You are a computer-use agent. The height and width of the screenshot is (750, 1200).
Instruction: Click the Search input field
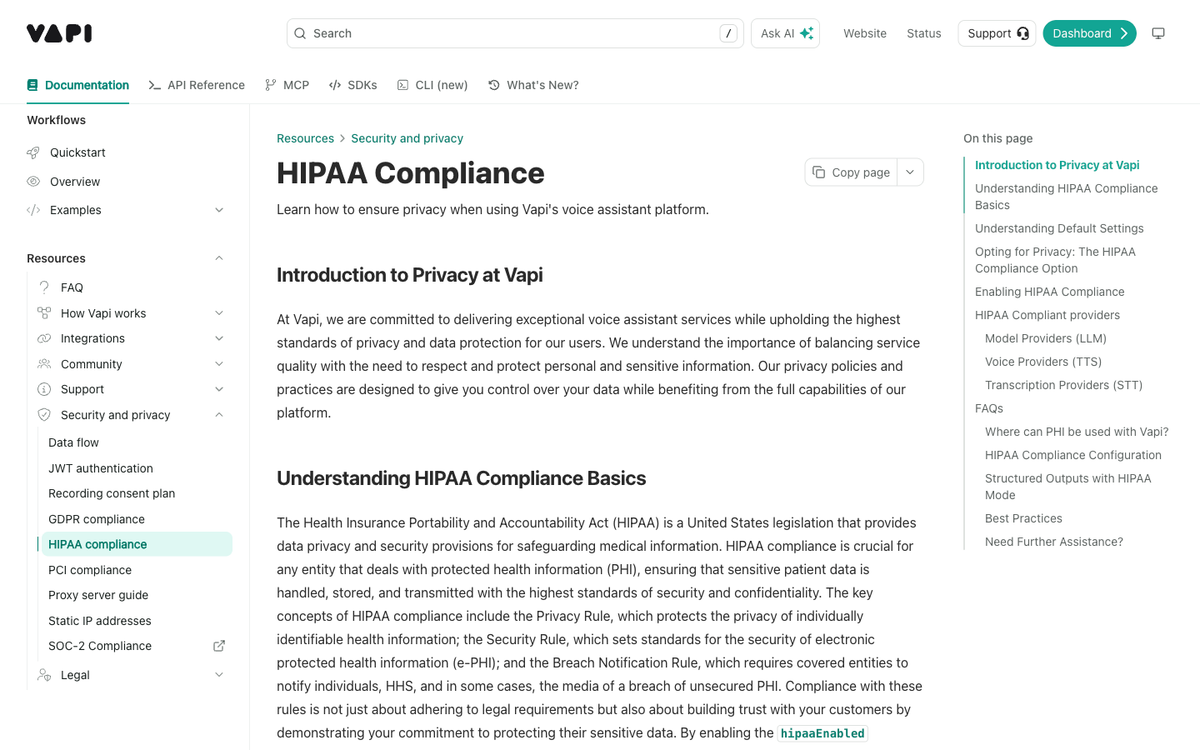(x=515, y=33)
